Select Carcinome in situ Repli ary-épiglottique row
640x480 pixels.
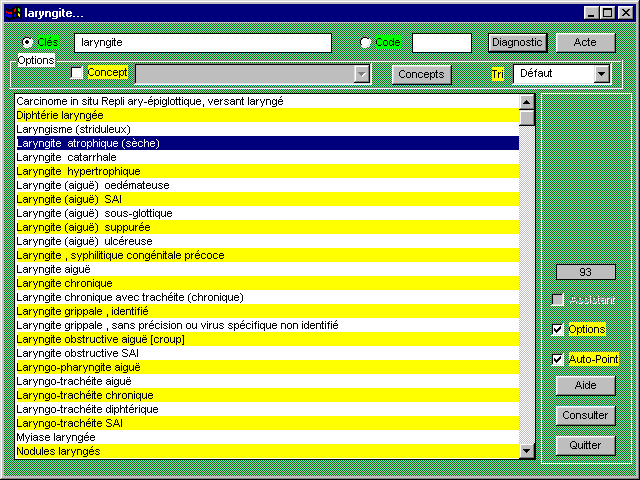click(267, 101)
